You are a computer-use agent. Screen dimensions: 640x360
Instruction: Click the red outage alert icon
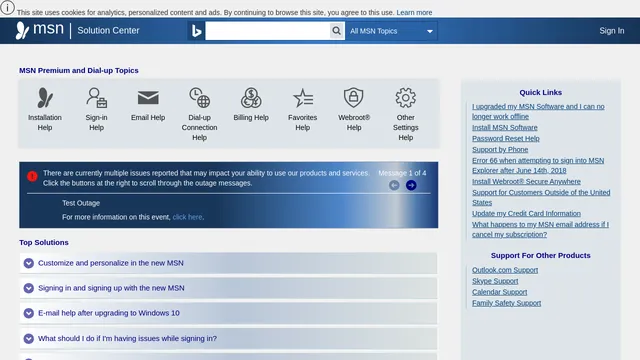[32, 176]
